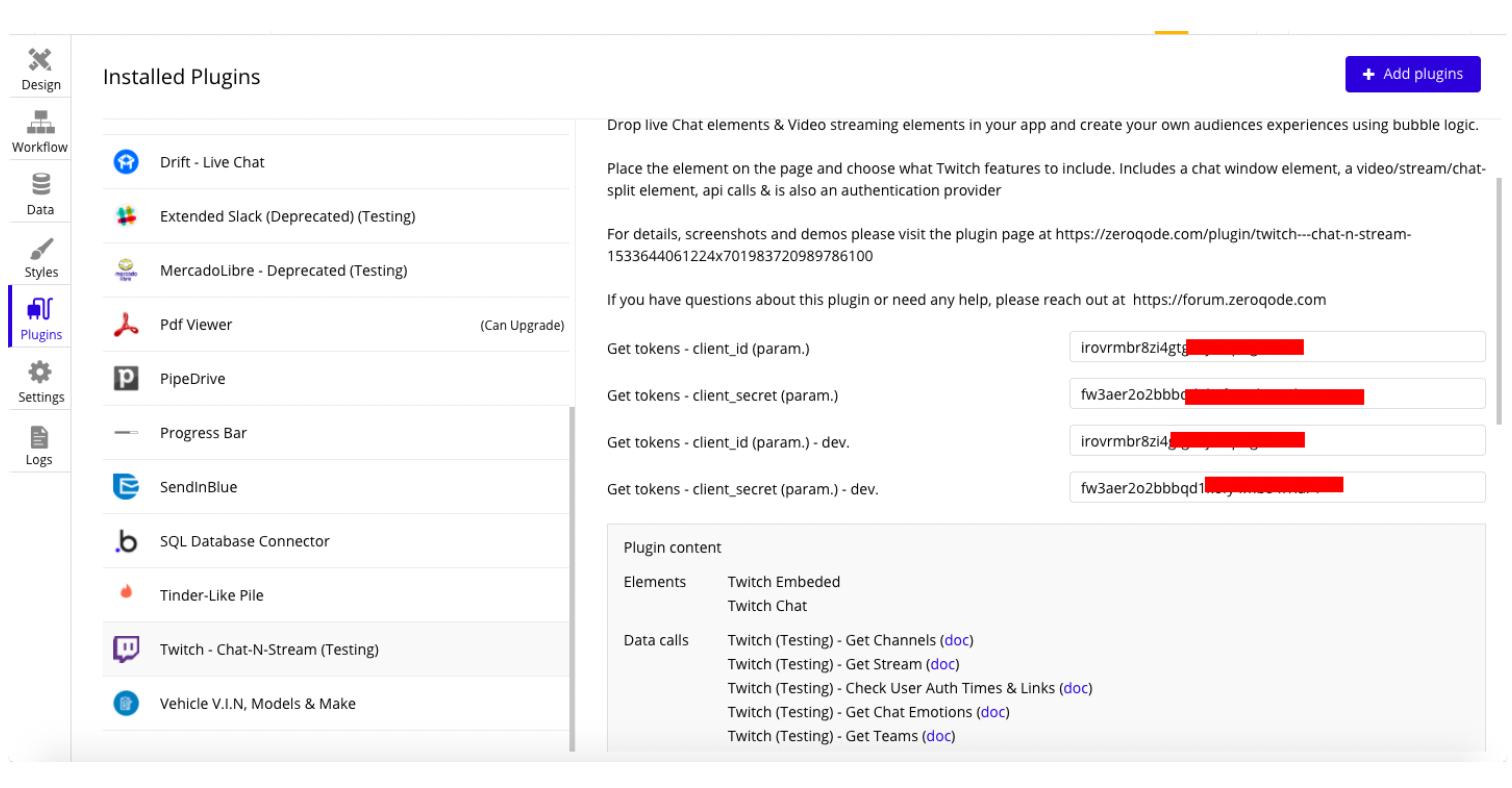This screenshot has width=1512, height=788.
Task: Click the Pdf Viewer plugin icon
Action: (126, 325)
